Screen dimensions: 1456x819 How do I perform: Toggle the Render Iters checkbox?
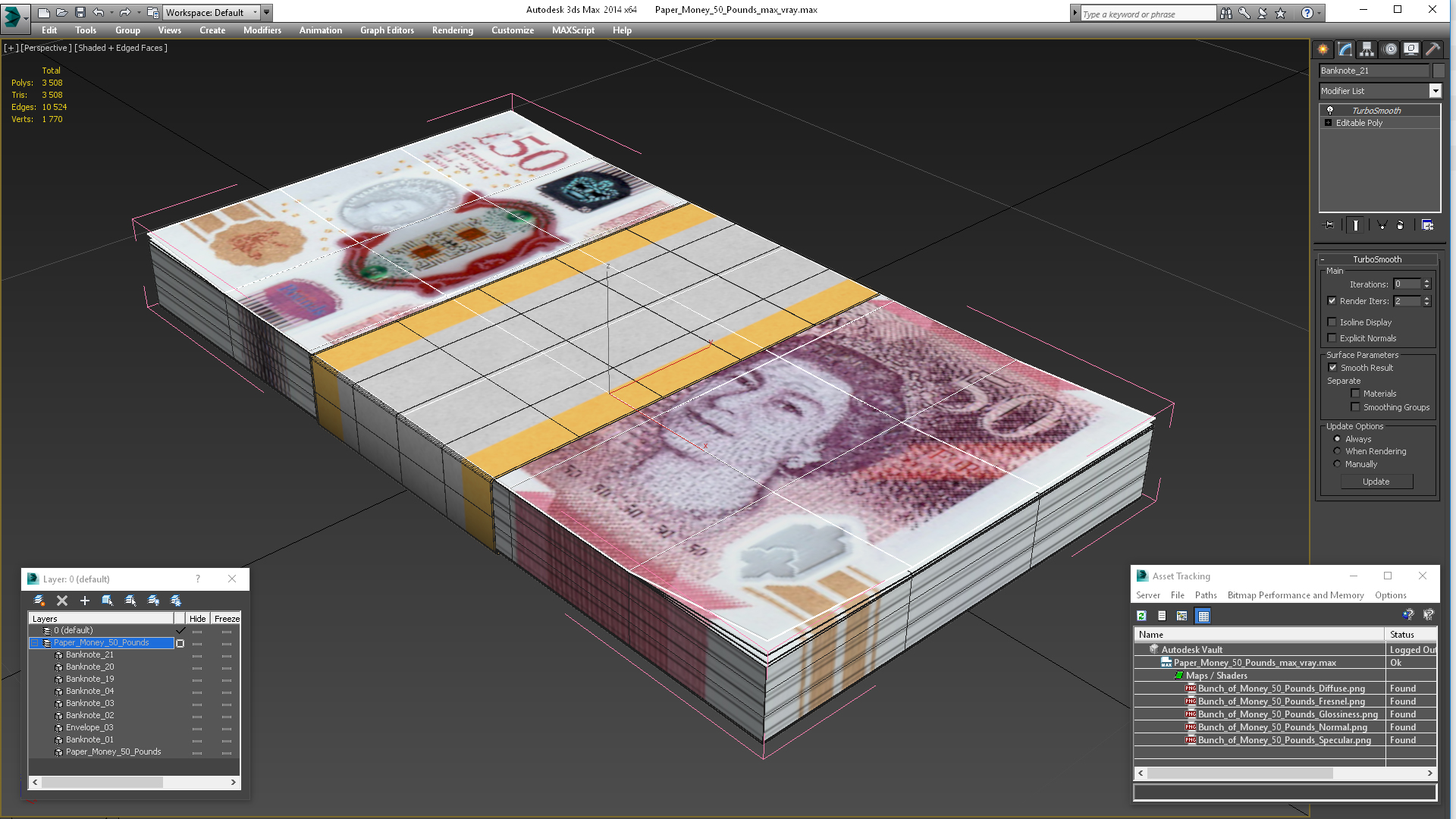pyautogui.click(x=1332, y=301)
